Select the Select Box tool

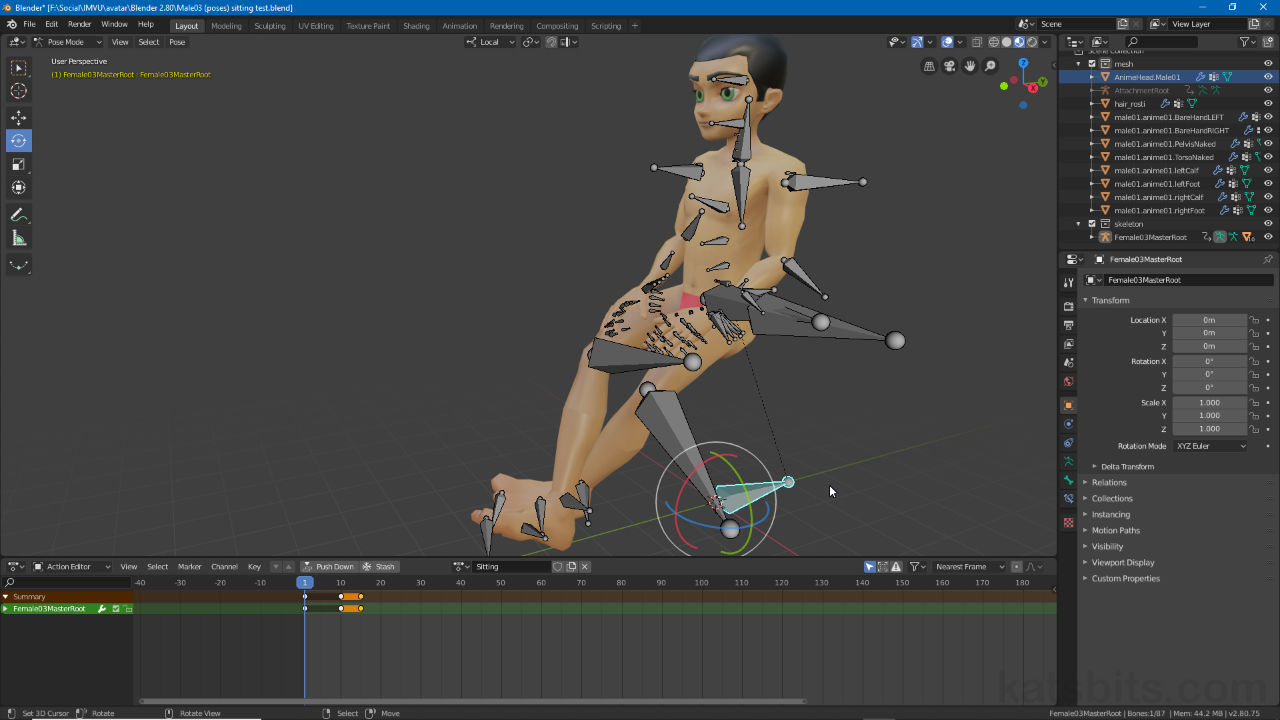click(x=19, y=68)
